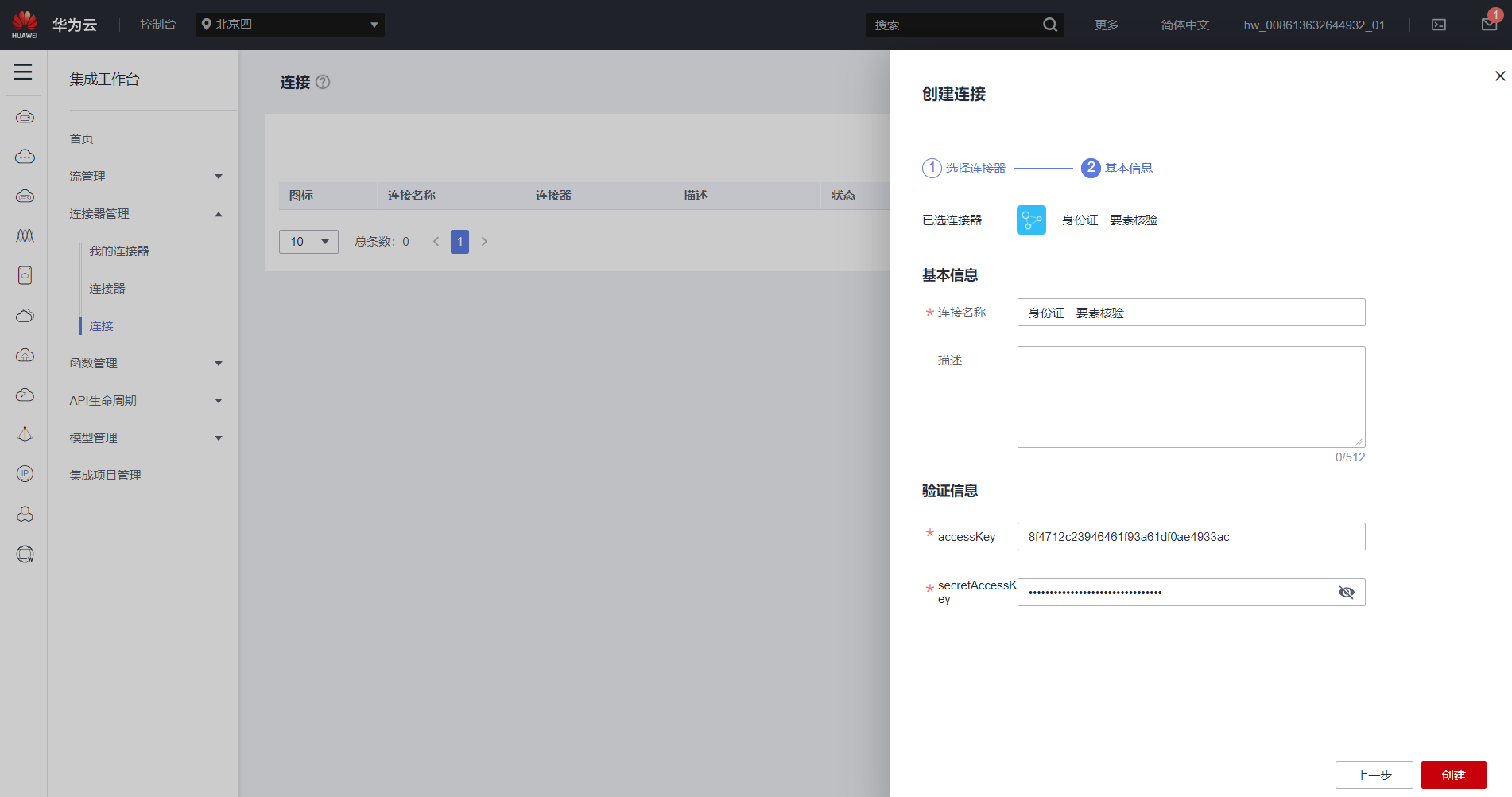The image size is (1512, 797).
Task: Click the 上一步 button
Action: (1374, 775)
